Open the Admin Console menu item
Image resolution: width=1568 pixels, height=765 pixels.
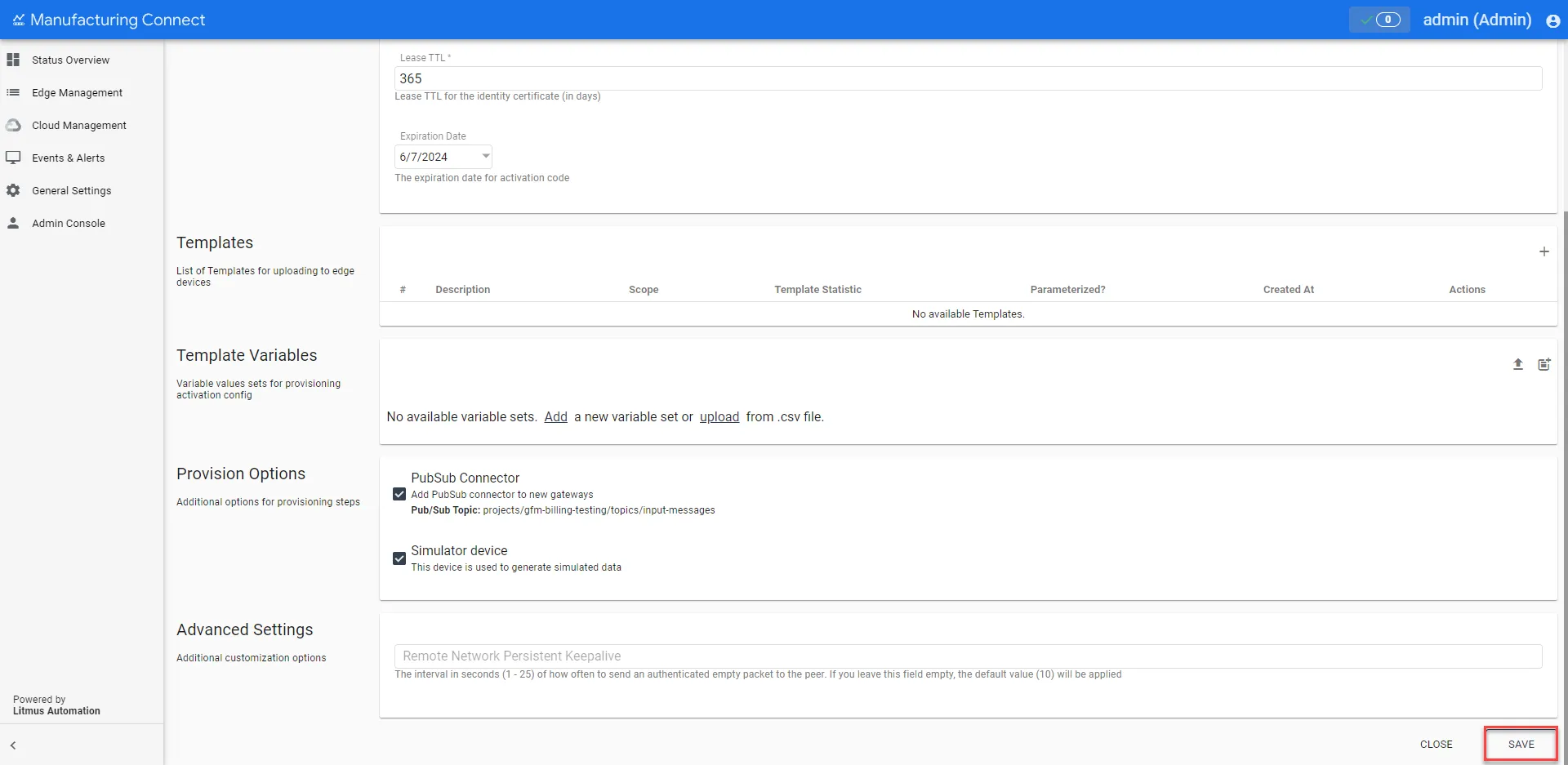point(69,223)
